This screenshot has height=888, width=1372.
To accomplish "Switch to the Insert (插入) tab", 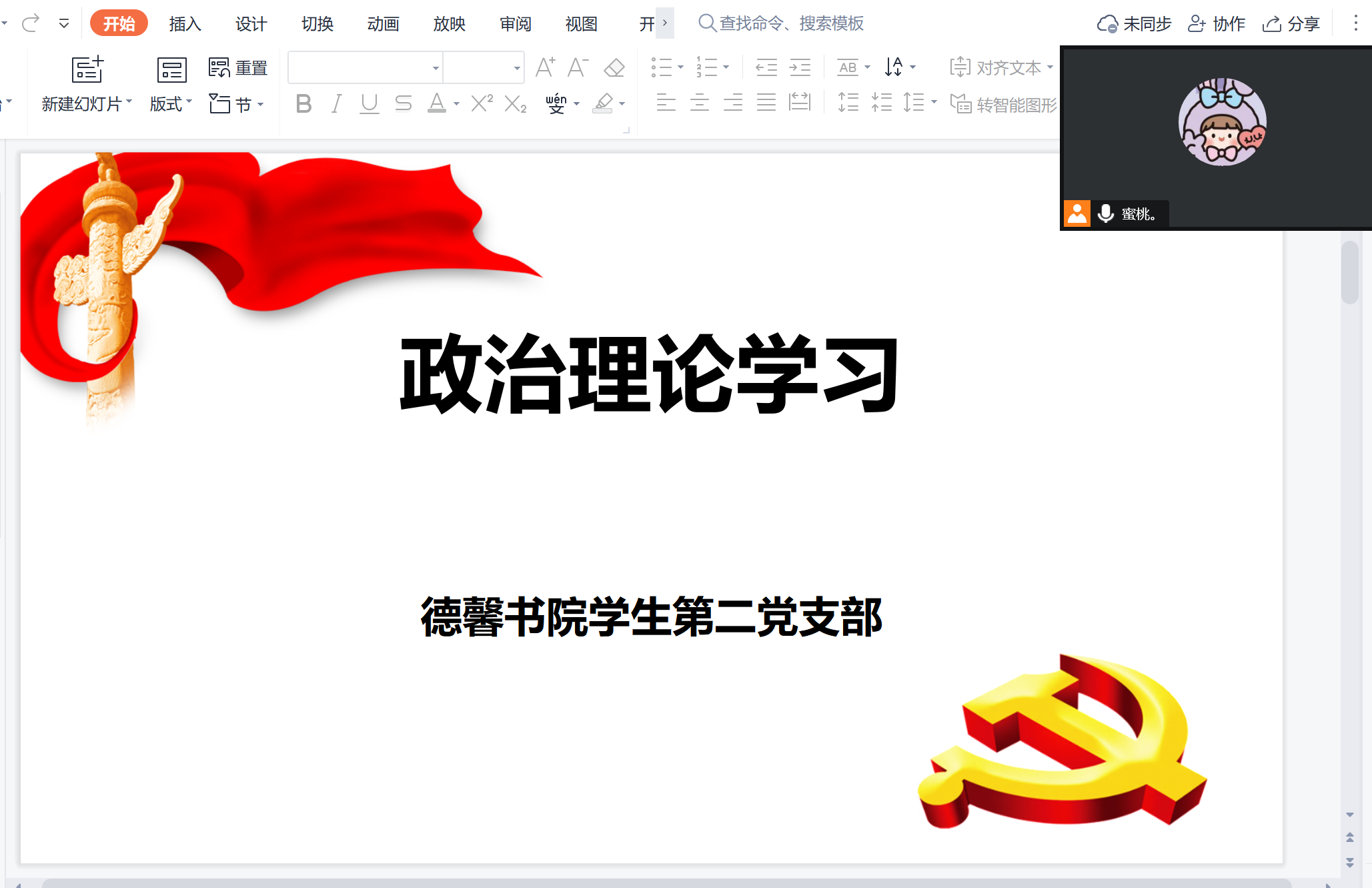I will [185, 24].
